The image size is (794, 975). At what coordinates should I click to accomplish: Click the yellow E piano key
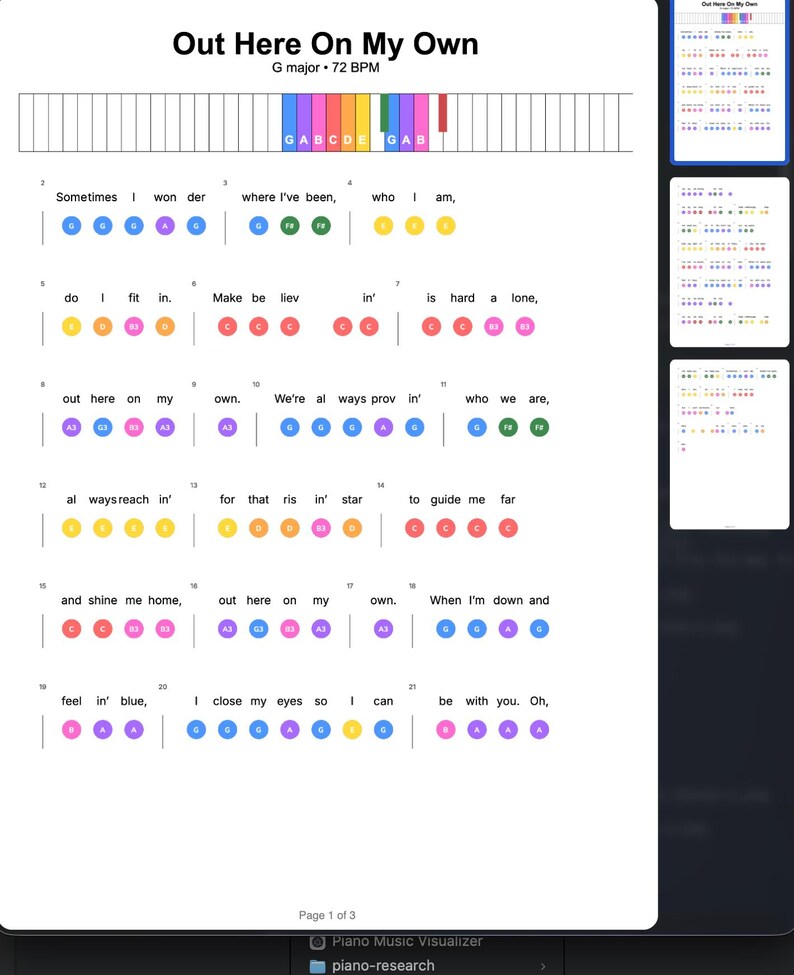pyautogui.click(x=362, y=122)
